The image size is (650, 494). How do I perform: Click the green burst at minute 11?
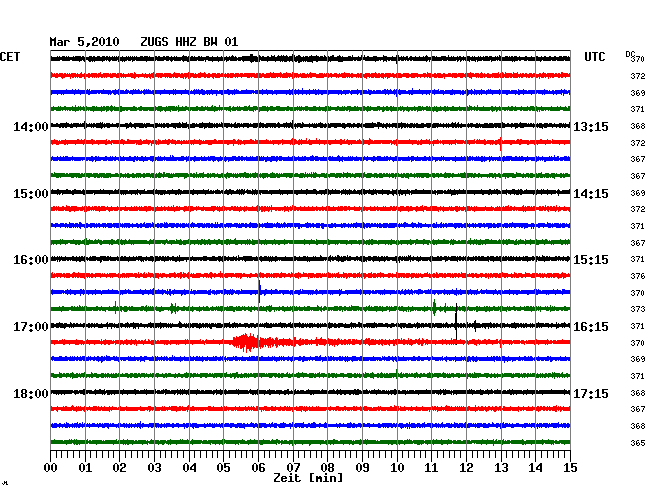coord(434,308)
